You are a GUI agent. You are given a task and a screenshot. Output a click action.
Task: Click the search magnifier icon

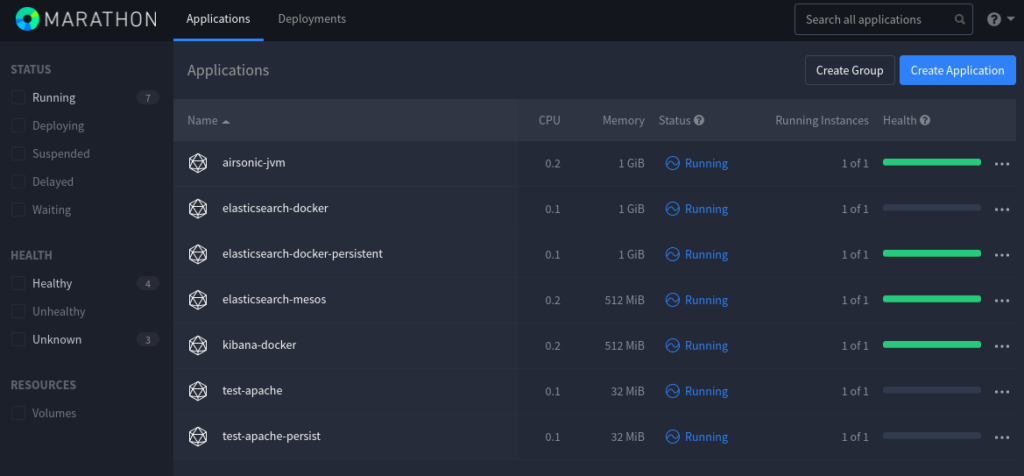pyautogui.click(x=960, y=19)
